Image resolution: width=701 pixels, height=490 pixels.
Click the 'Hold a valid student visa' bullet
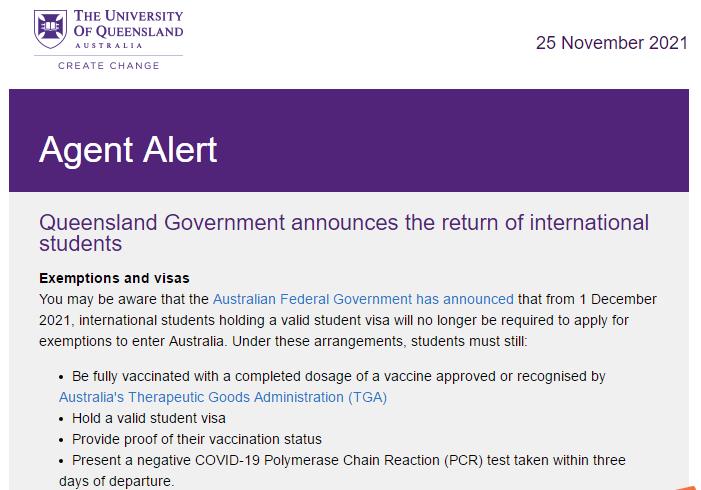click(149, 418)
